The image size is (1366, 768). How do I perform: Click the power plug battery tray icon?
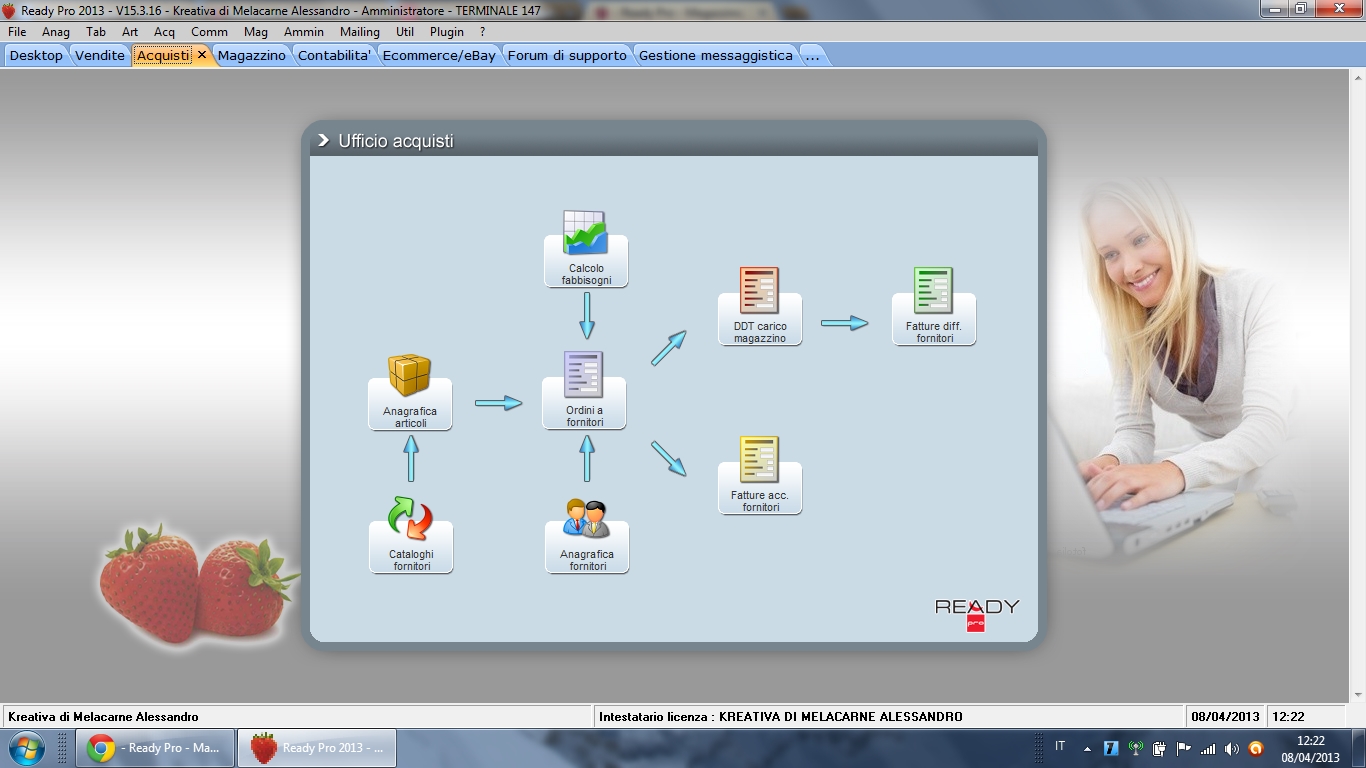click(x=1160, y=748)
